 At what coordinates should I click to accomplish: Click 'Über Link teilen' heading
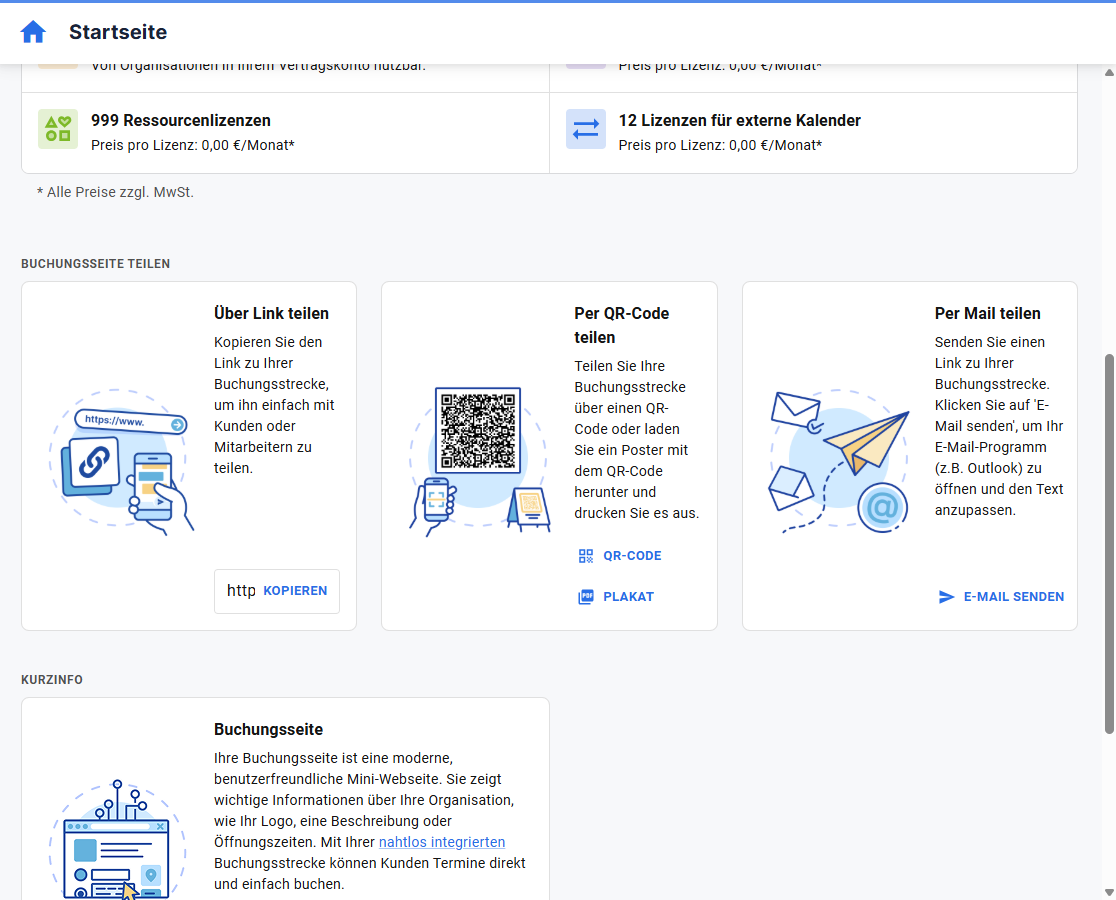pyautogui.click(x=271, y=313)
